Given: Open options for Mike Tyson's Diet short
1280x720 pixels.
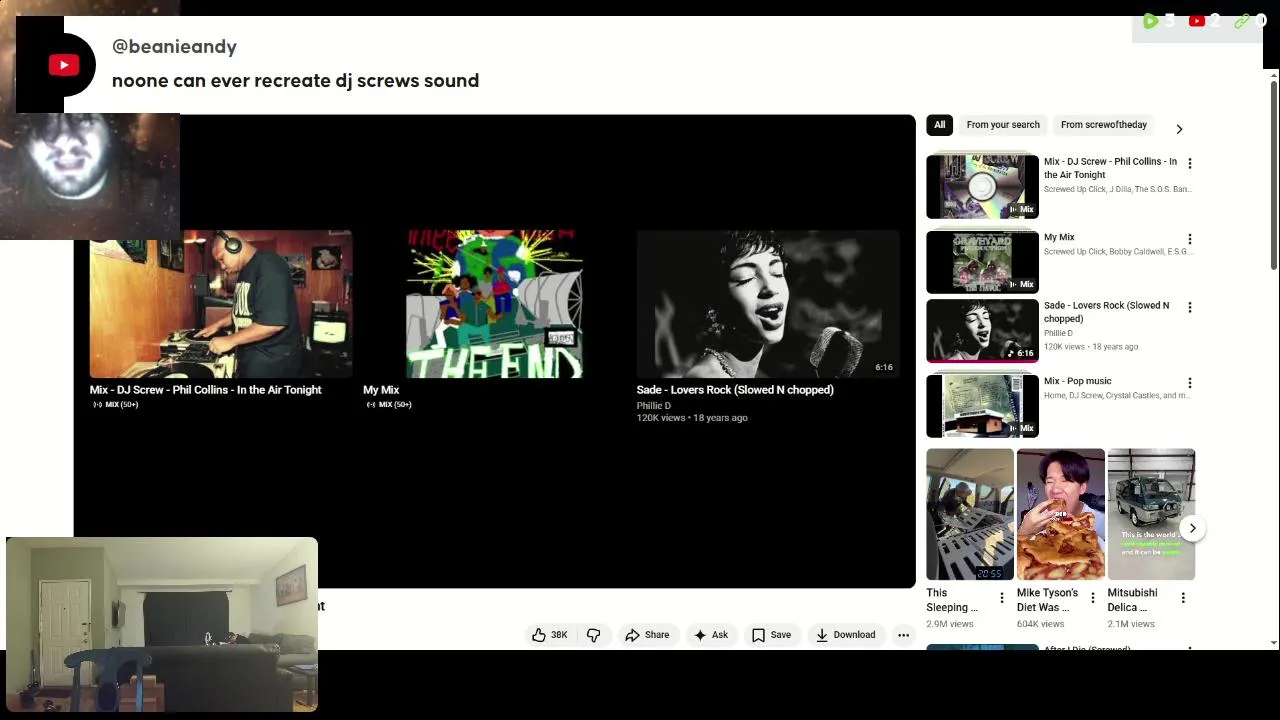Looking at the screenshot, I should (1092, 598).
